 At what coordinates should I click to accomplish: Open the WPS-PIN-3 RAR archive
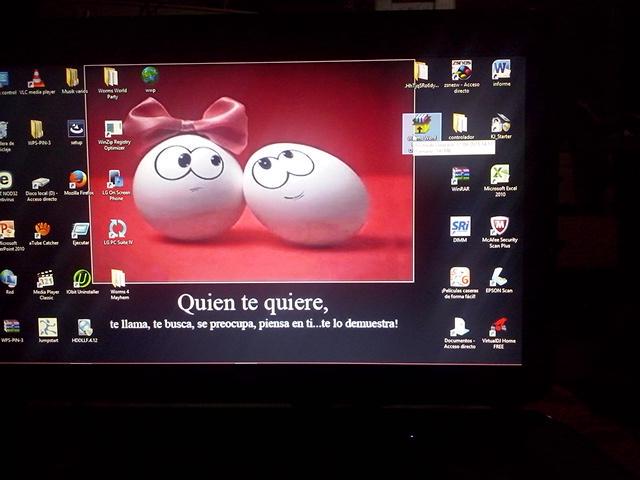tap(12, 331)
